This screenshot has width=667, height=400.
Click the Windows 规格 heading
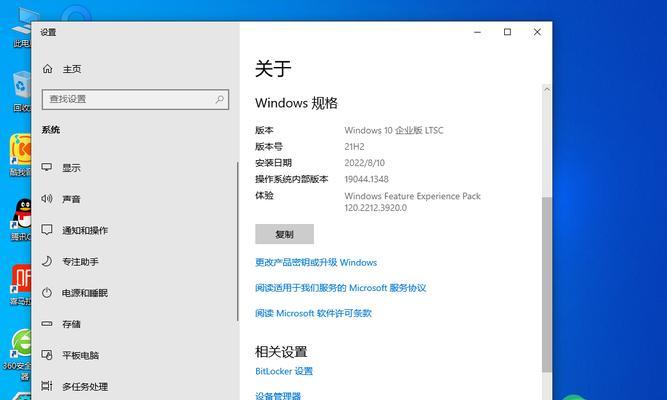click(296, 103)
